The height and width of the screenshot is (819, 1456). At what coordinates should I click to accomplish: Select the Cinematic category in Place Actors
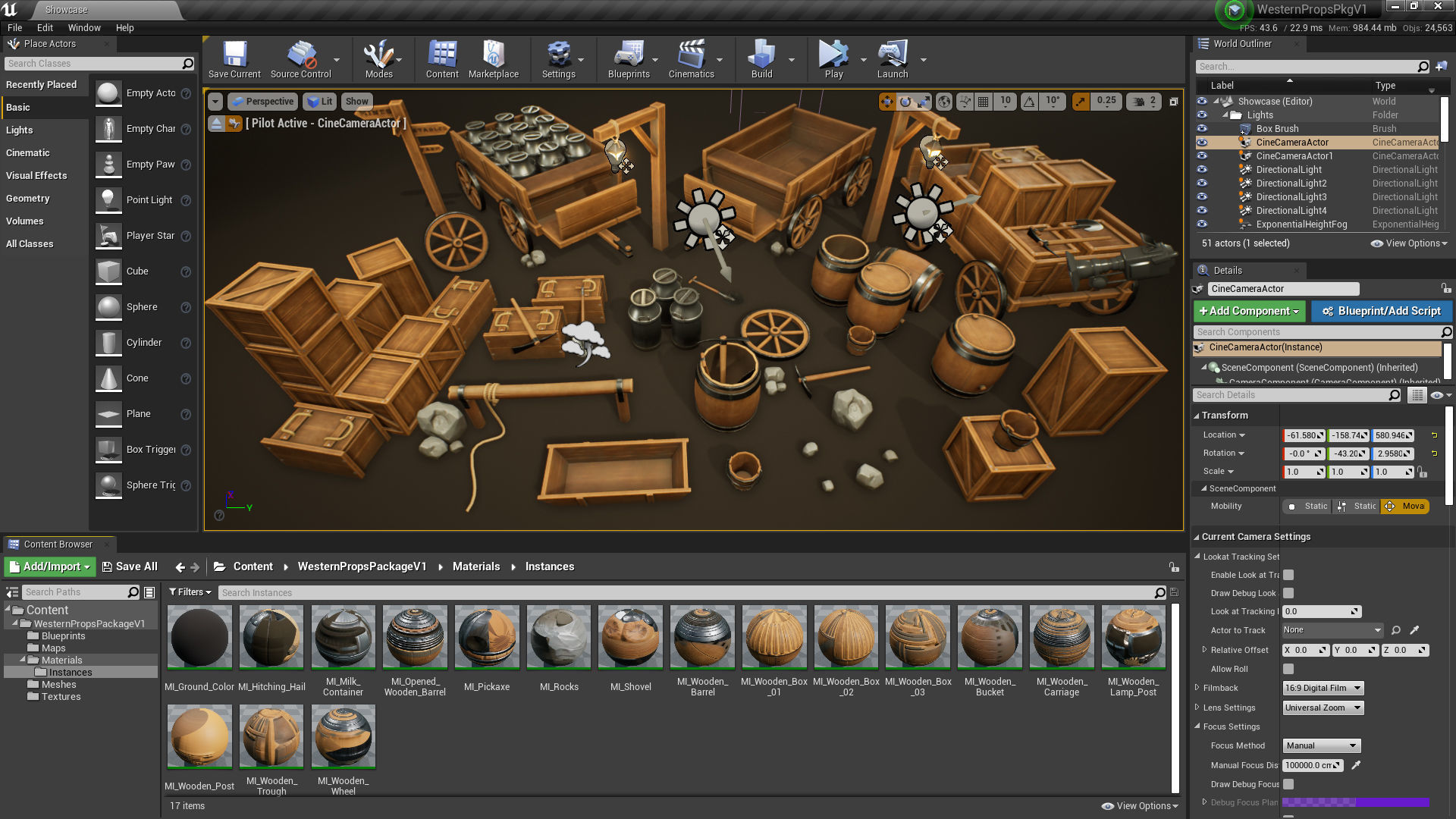coord(28,152)
